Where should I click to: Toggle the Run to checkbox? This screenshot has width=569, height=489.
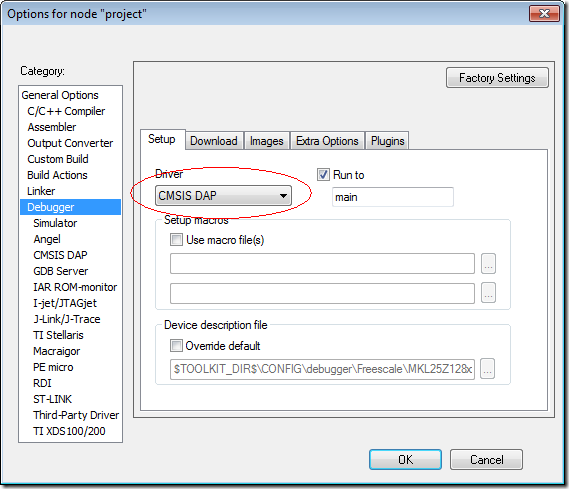pyautogui.click(x=323, y=174)
